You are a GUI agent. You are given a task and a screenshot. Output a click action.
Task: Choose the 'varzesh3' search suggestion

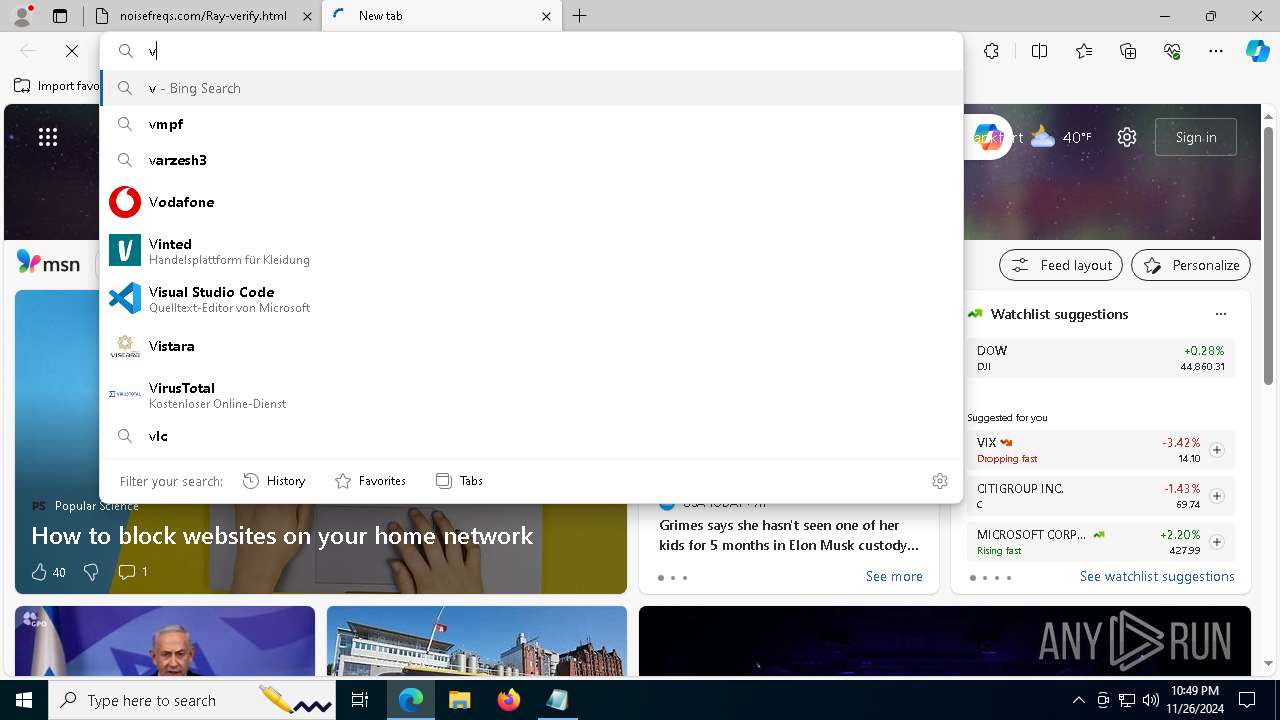(531, 160)
